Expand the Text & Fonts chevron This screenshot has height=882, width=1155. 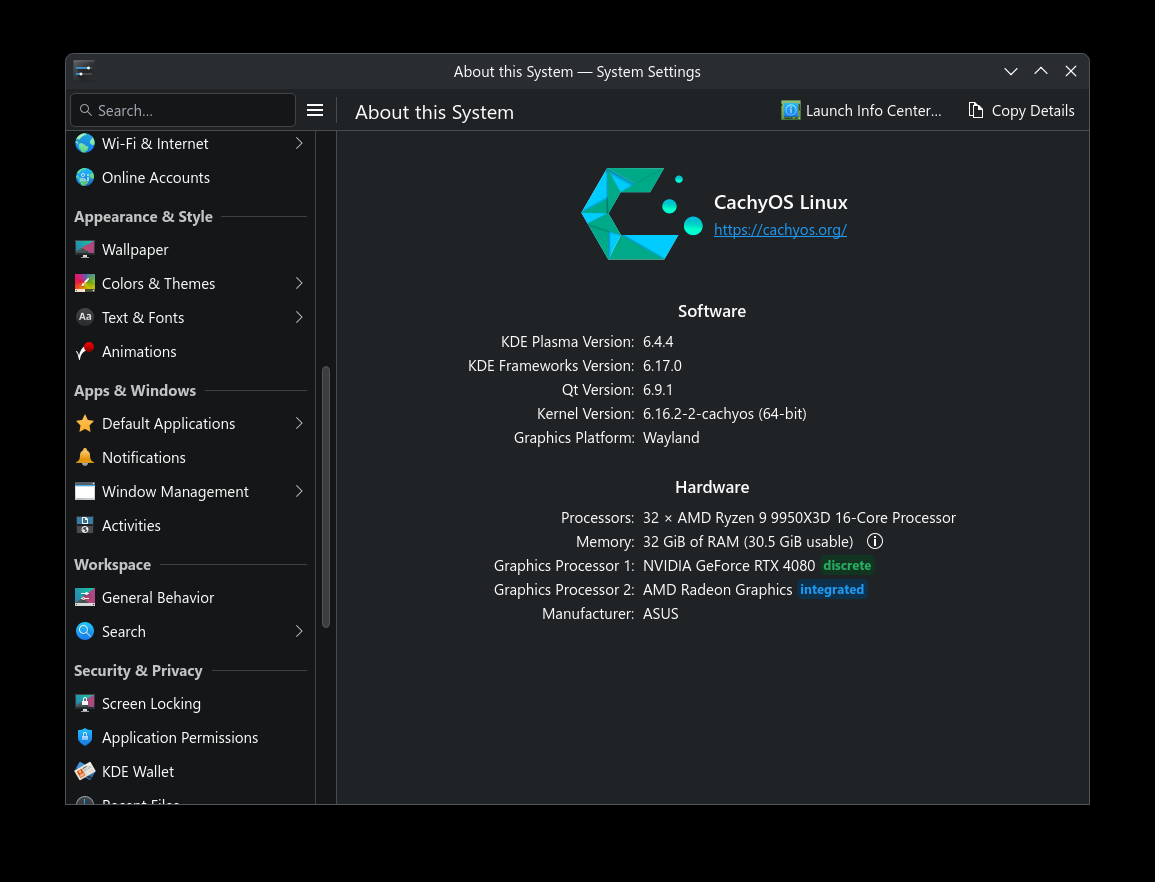click(299, 318)
